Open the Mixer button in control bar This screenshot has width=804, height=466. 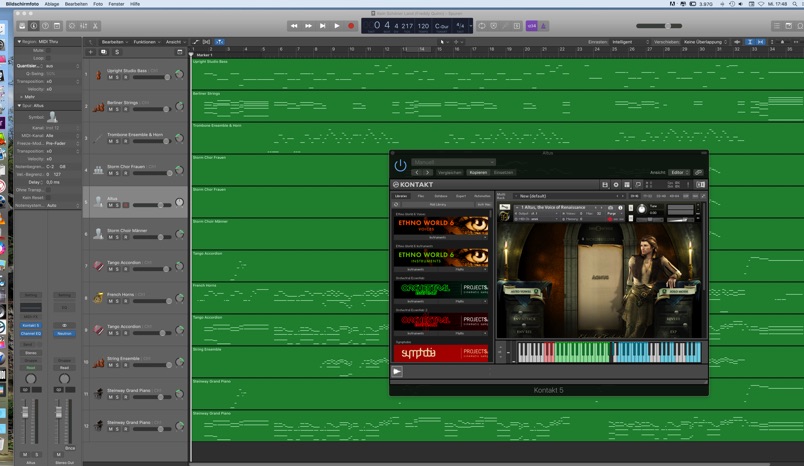(84, 26)
